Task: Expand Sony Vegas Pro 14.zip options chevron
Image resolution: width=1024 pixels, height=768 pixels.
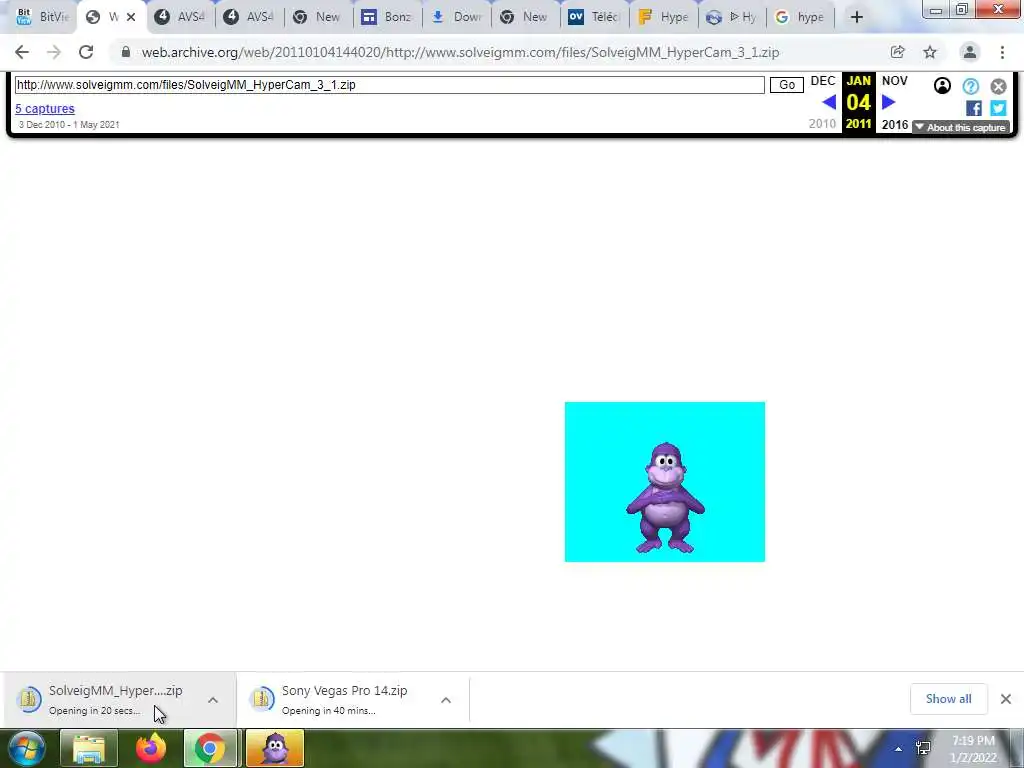Action: 446,699
